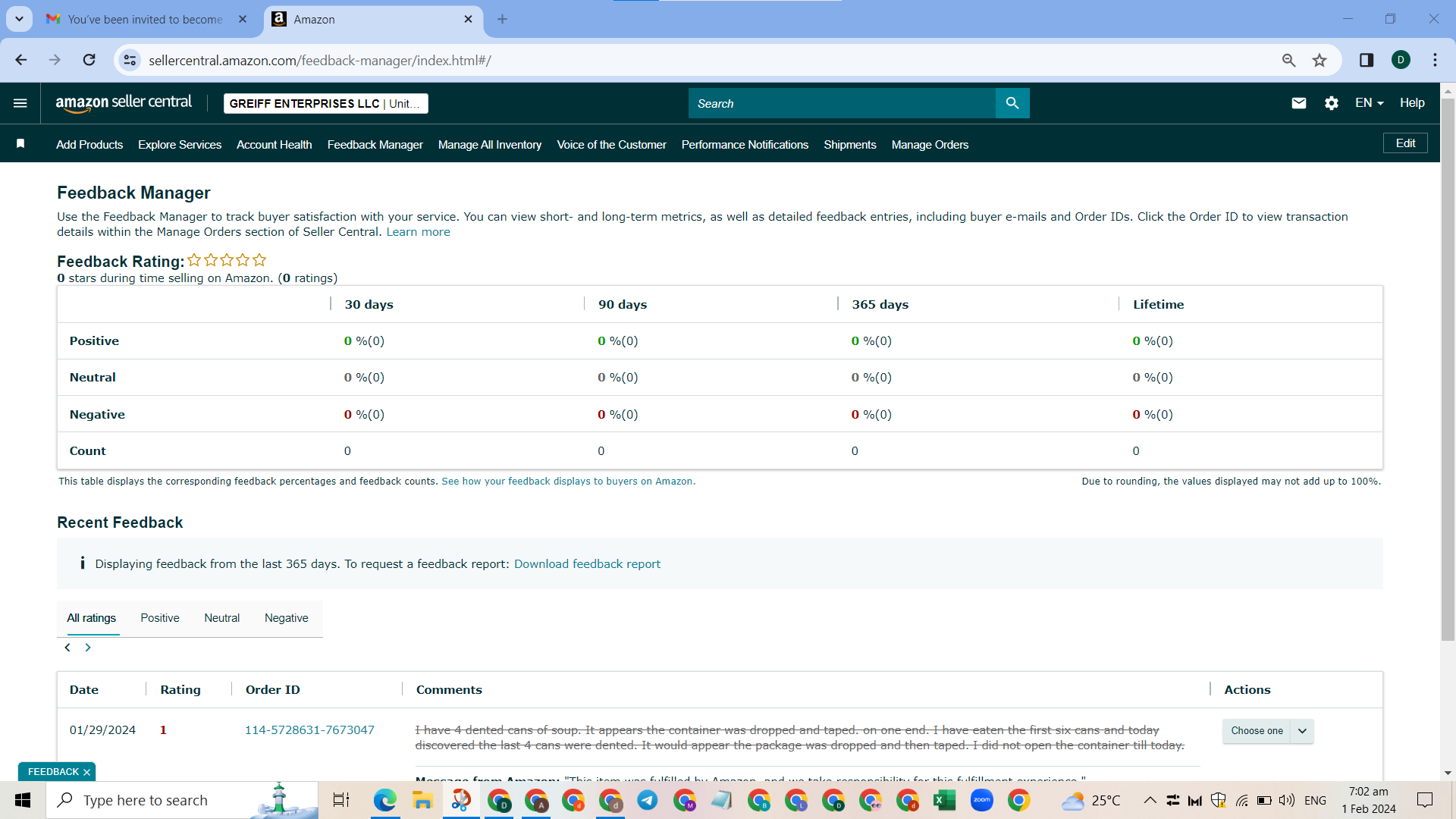Open Voice of the Customer menu

[x=611, y=145]
